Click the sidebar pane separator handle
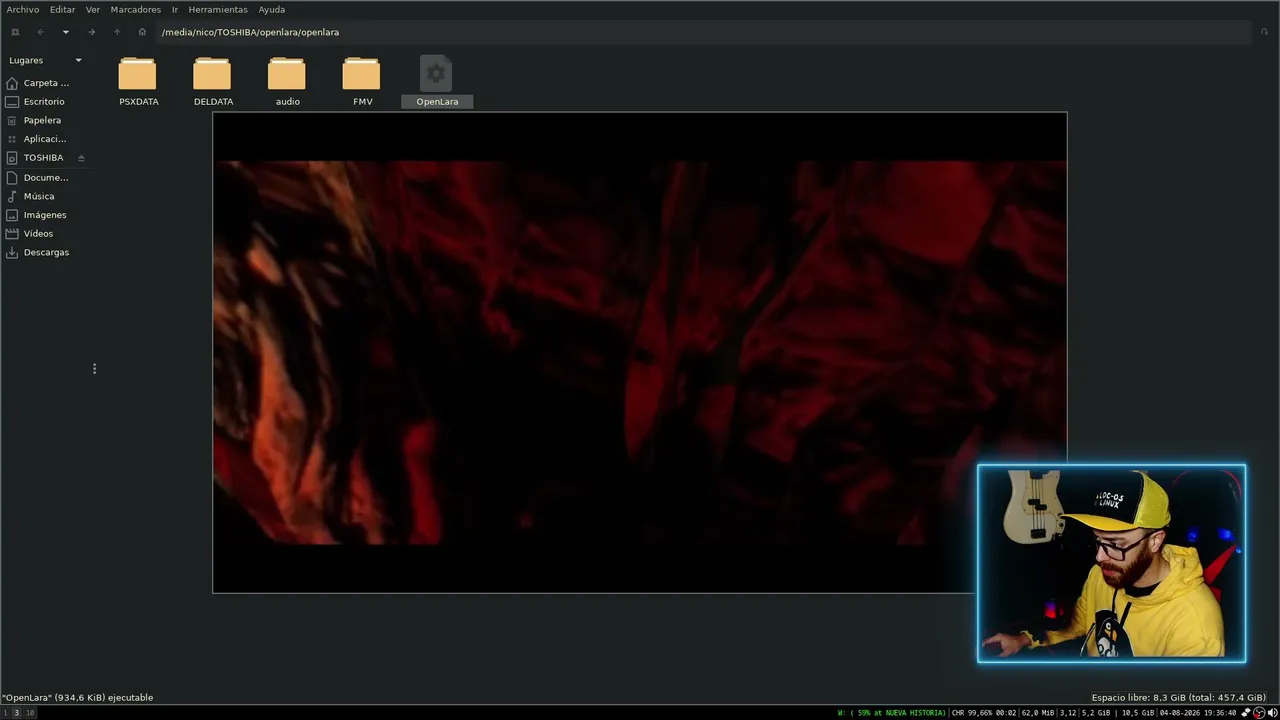 coord(94,369)
